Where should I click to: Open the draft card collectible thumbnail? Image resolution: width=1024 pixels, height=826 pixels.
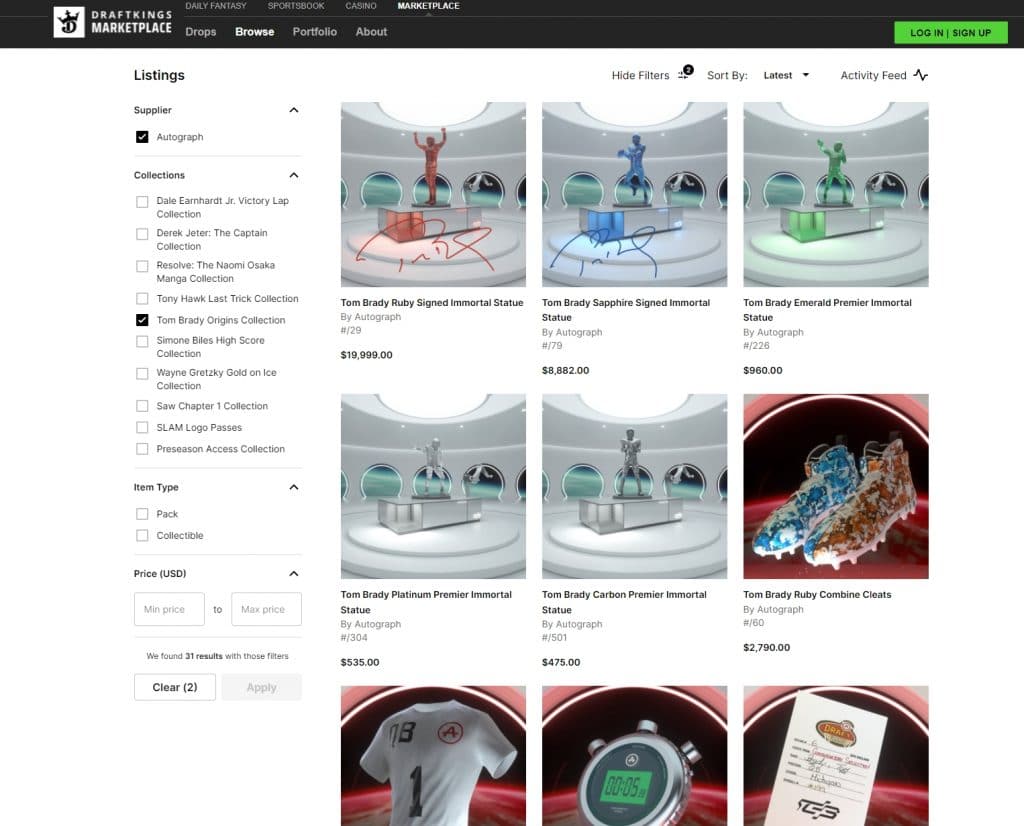tap(836, 755)
